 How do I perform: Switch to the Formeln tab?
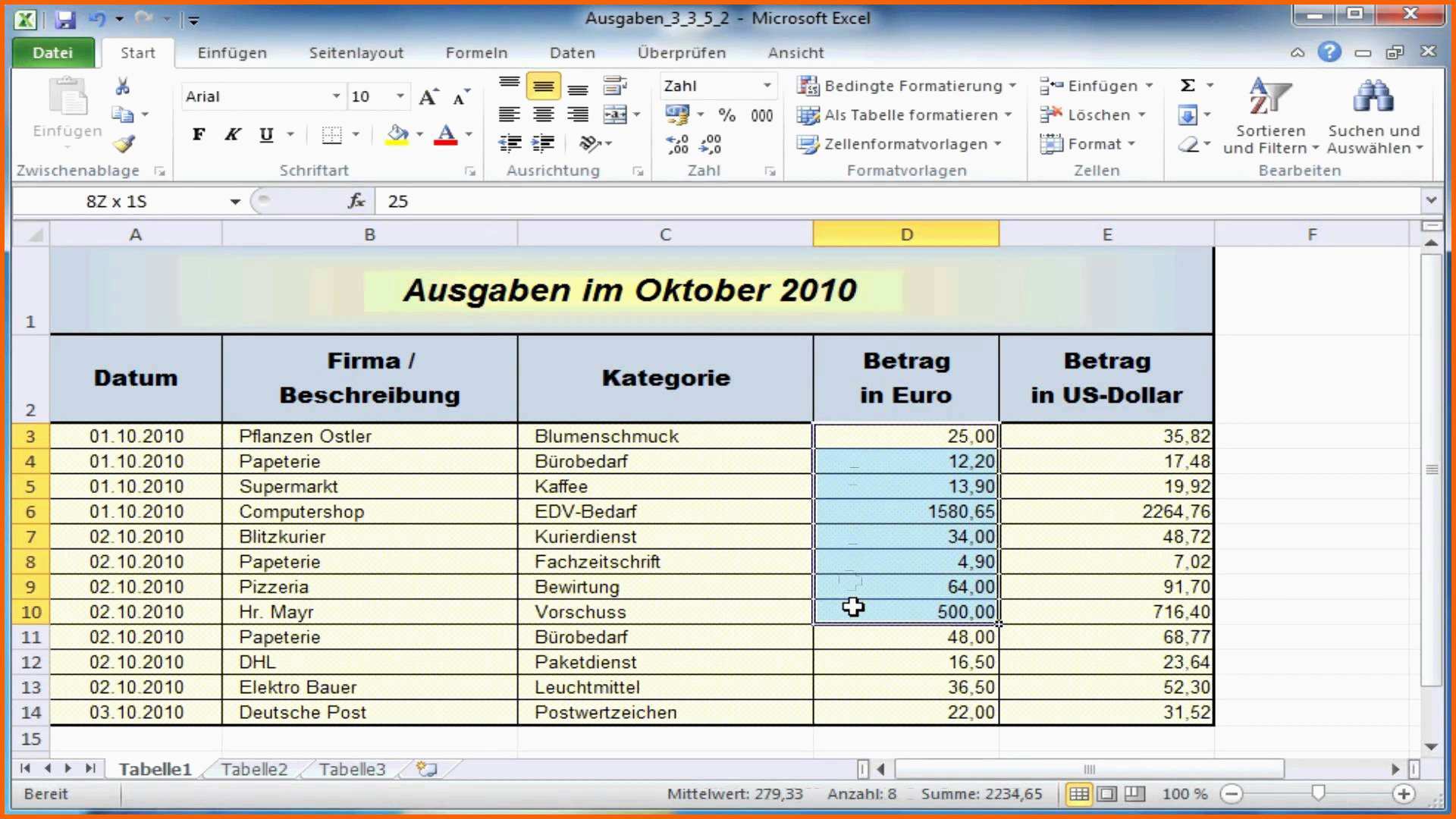coord(476,52)
